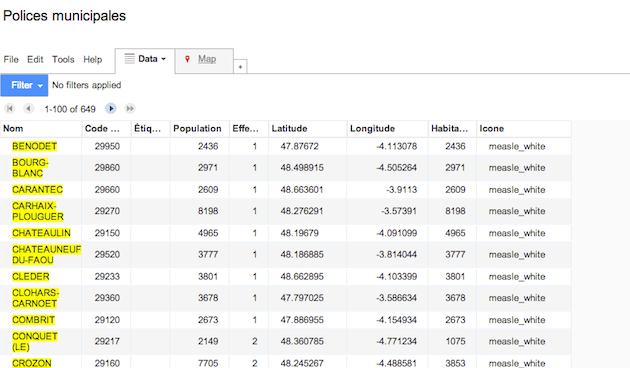This screenshot has width=630, height=368.
Task: Open the Tools menu
Action: [x=63, y=59]
